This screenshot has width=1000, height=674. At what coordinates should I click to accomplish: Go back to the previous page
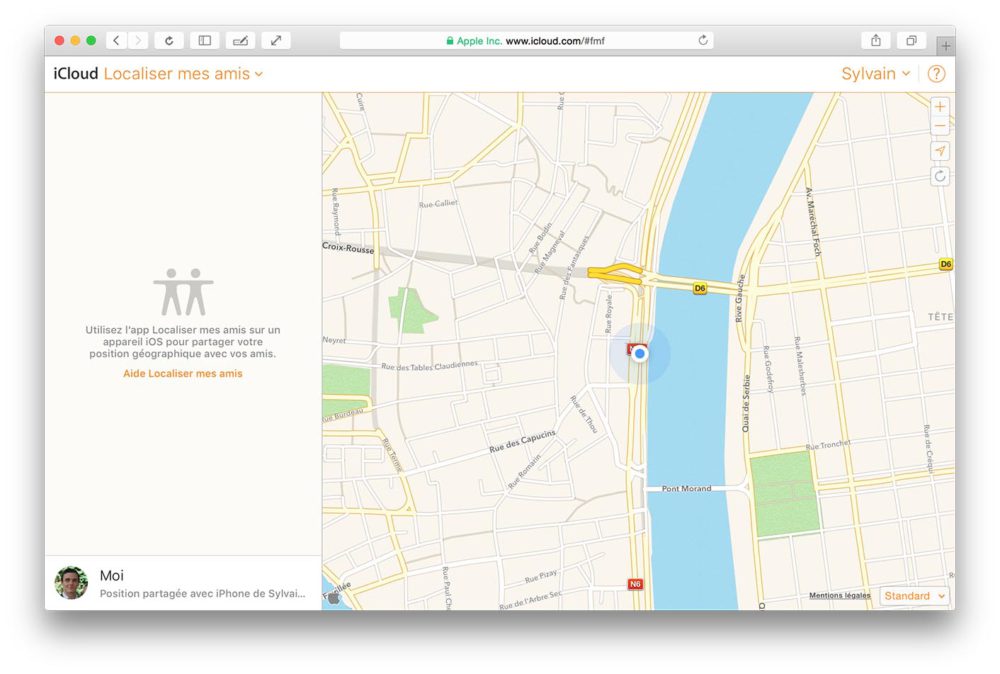click(x=116, y=40)
